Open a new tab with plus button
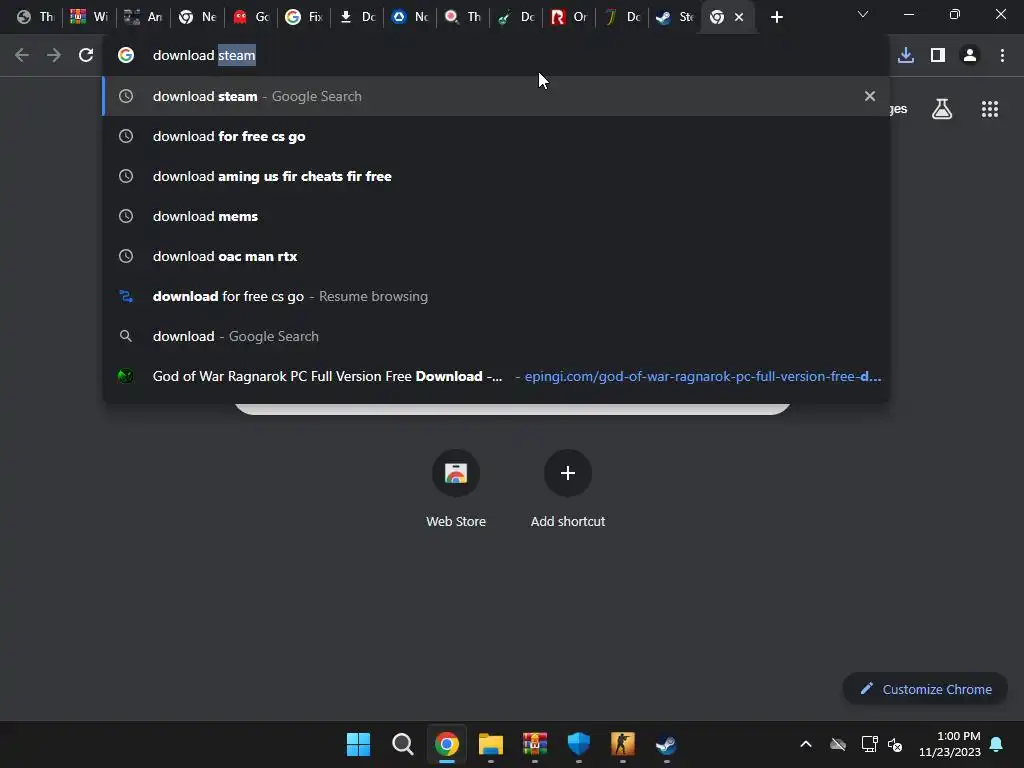1024x768 pixels. tap(776, 17)
